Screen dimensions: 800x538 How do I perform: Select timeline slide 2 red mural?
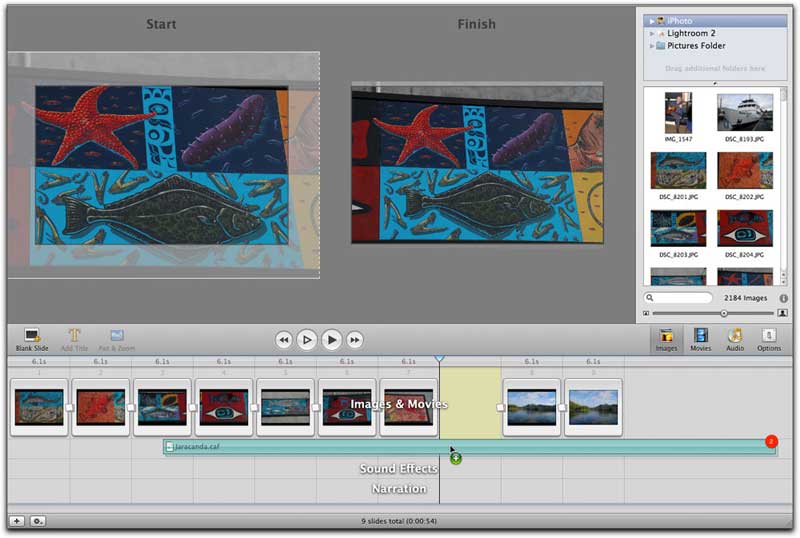coord(101,407)
